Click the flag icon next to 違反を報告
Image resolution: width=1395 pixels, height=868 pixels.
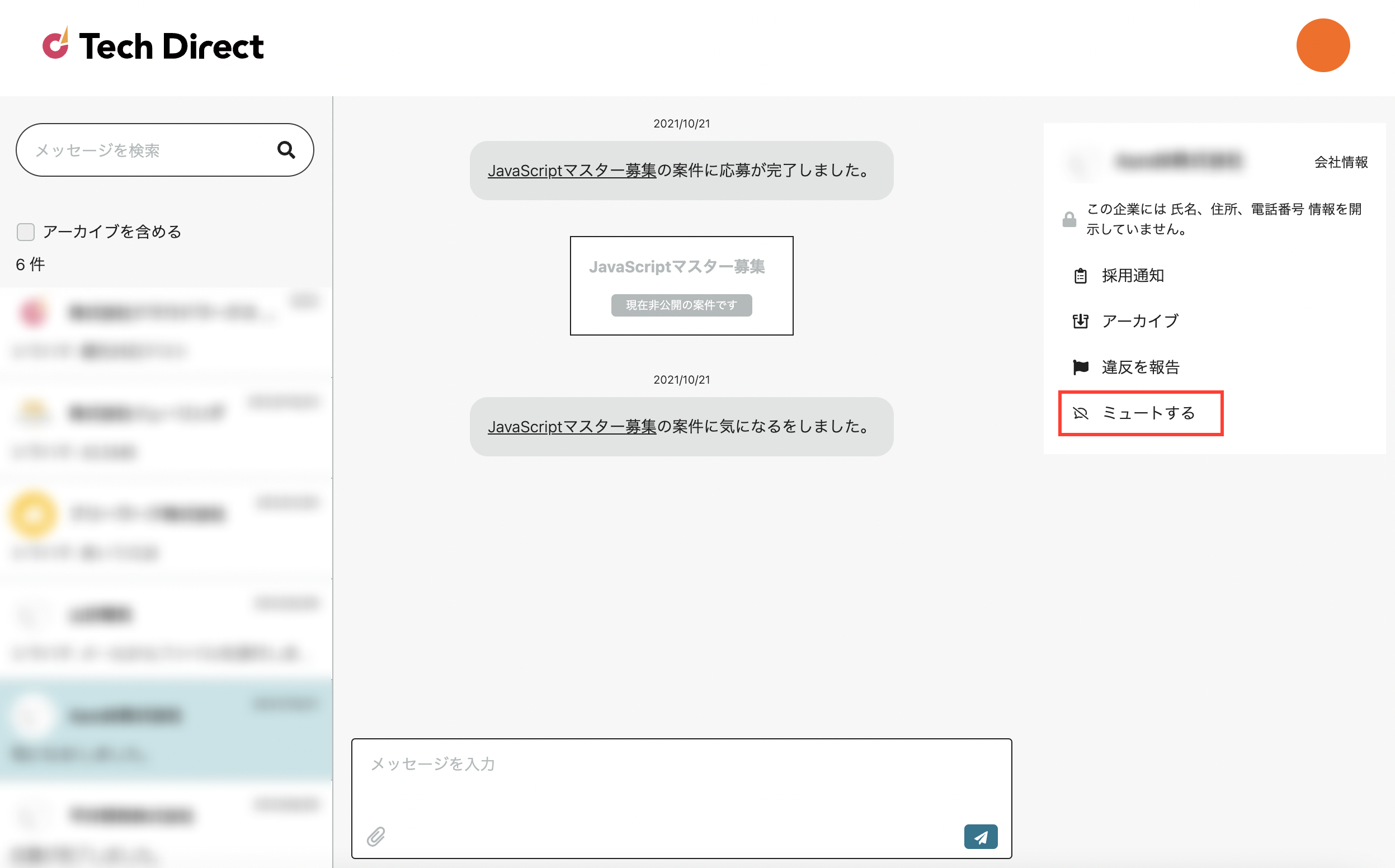pos(1082,367)
